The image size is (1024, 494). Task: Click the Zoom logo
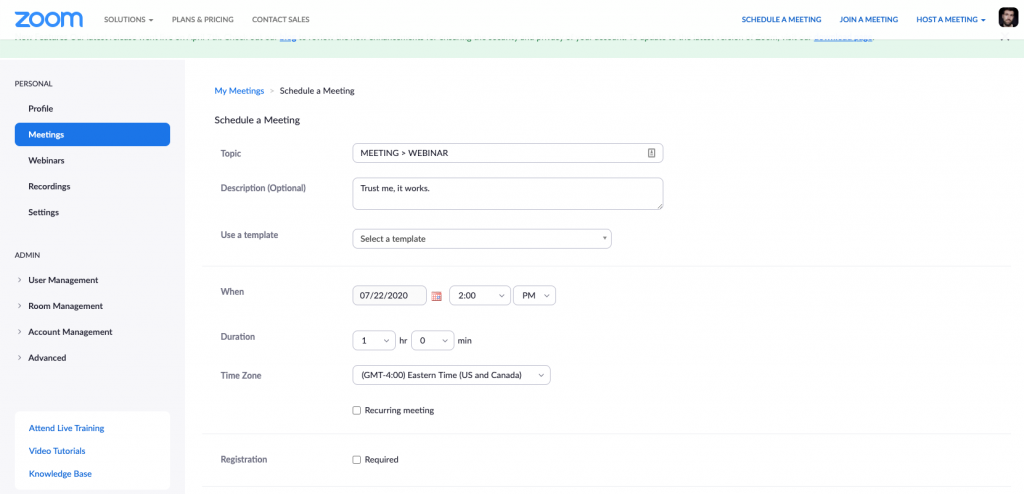49,19
